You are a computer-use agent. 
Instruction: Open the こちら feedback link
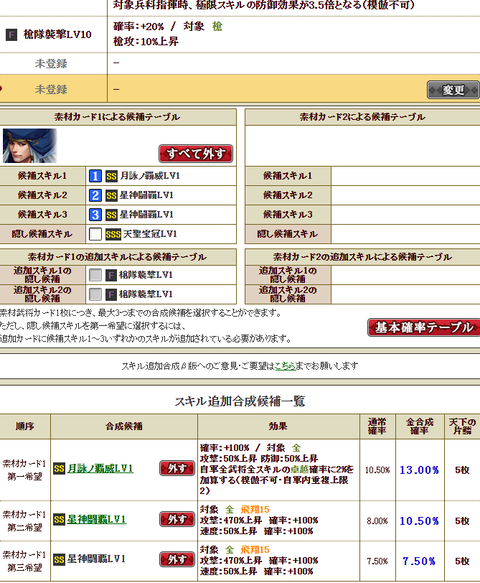[x=285, y=366]
